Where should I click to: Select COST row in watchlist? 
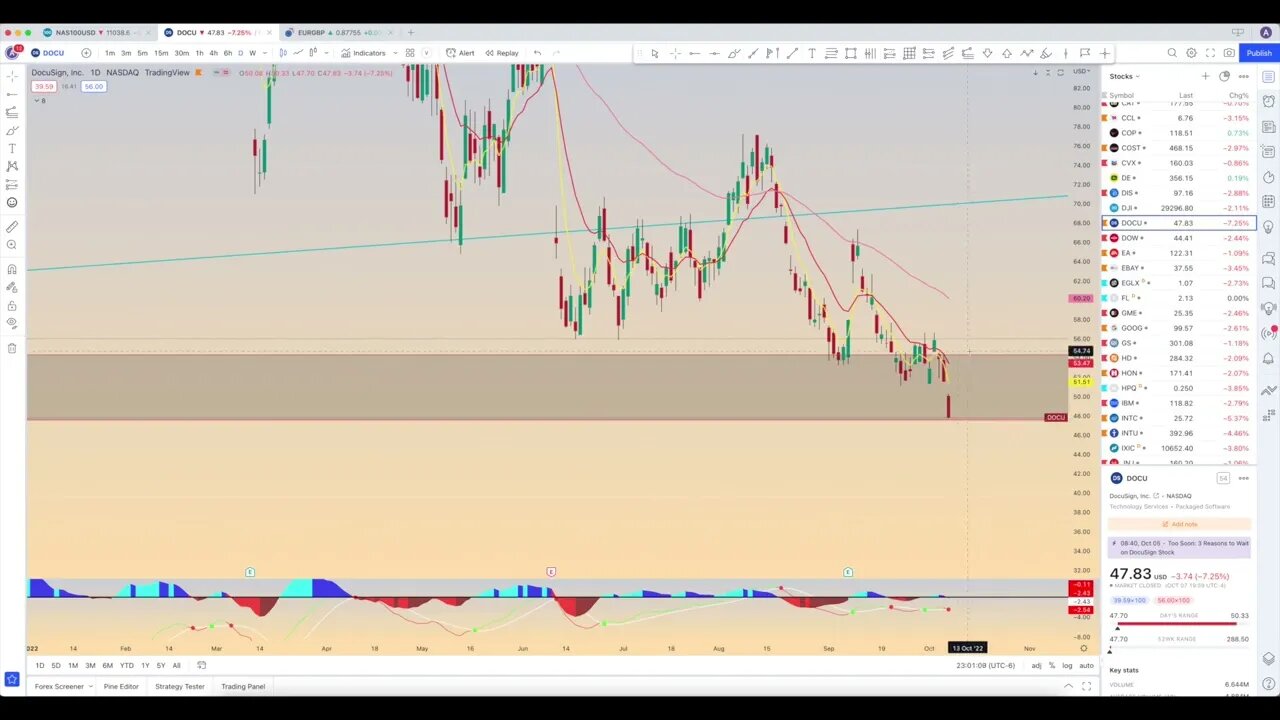(x=1178, y=148)
